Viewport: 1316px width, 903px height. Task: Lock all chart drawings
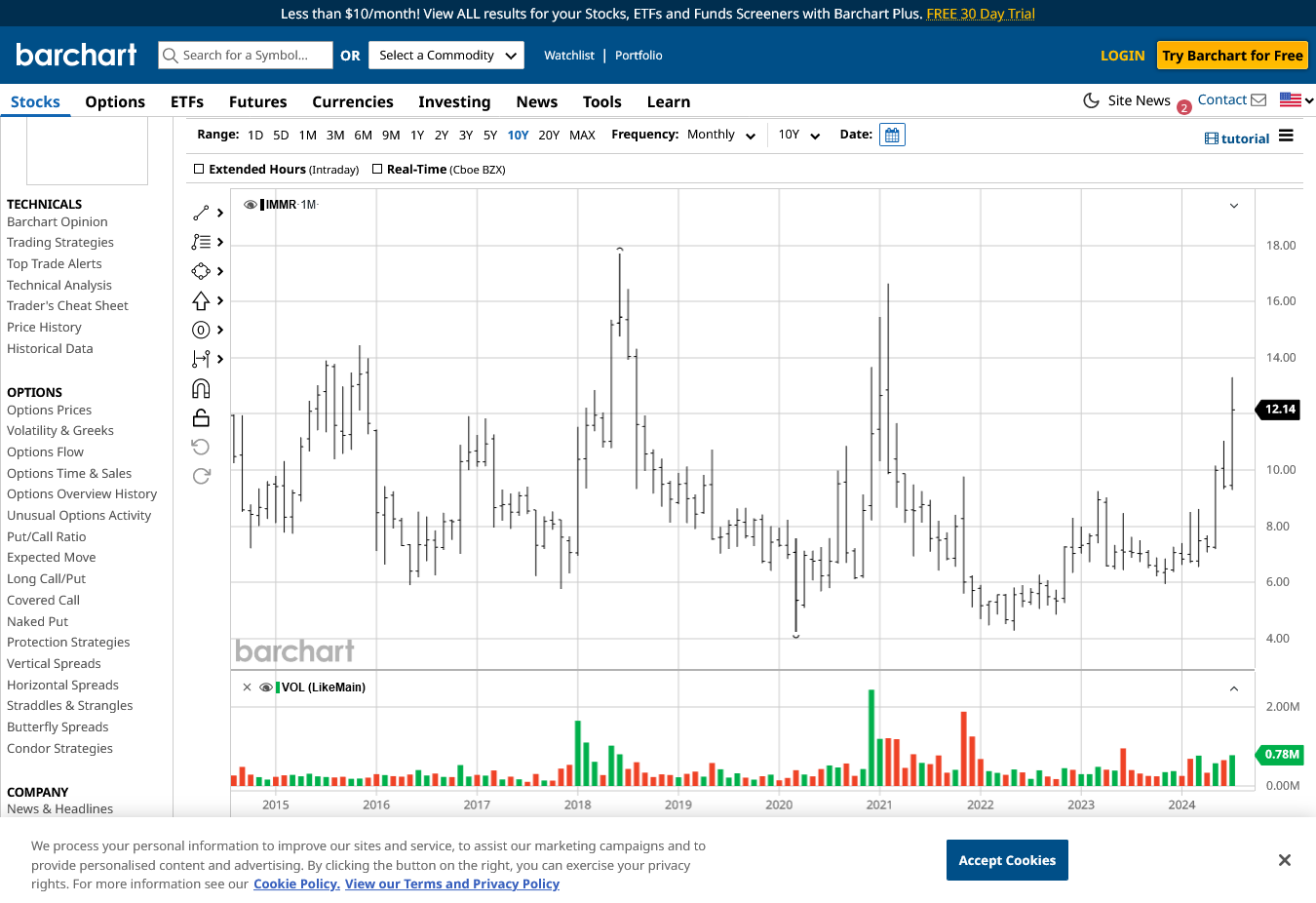click(201, 417)
